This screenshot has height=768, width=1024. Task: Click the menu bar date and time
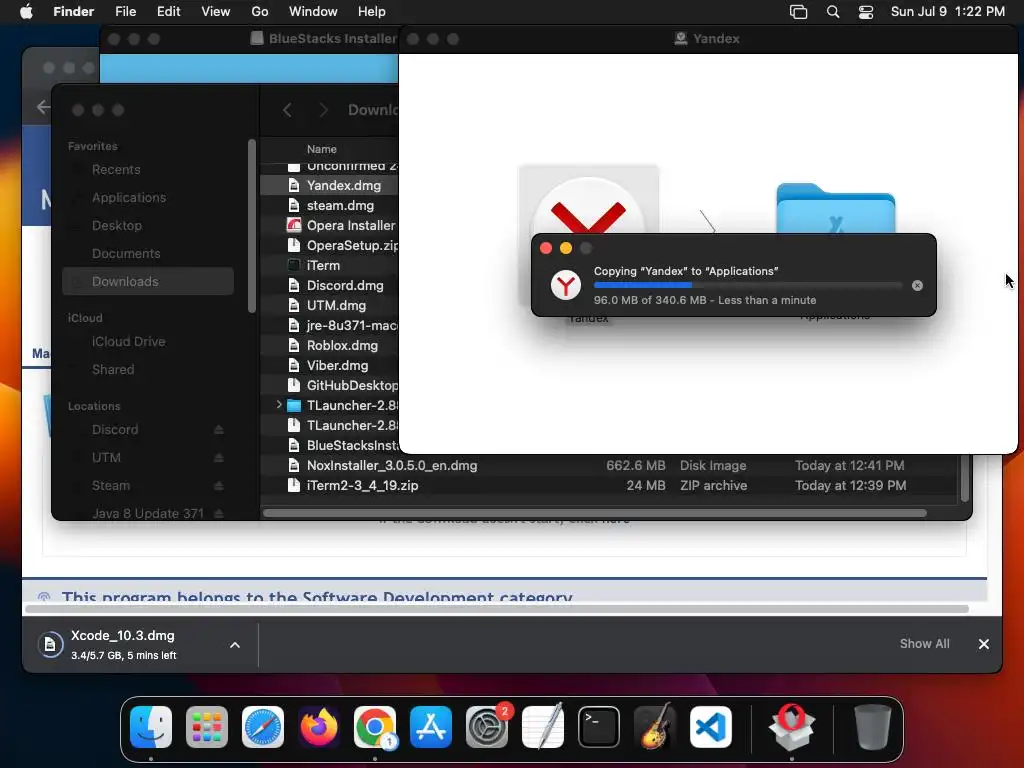(948, 12)
